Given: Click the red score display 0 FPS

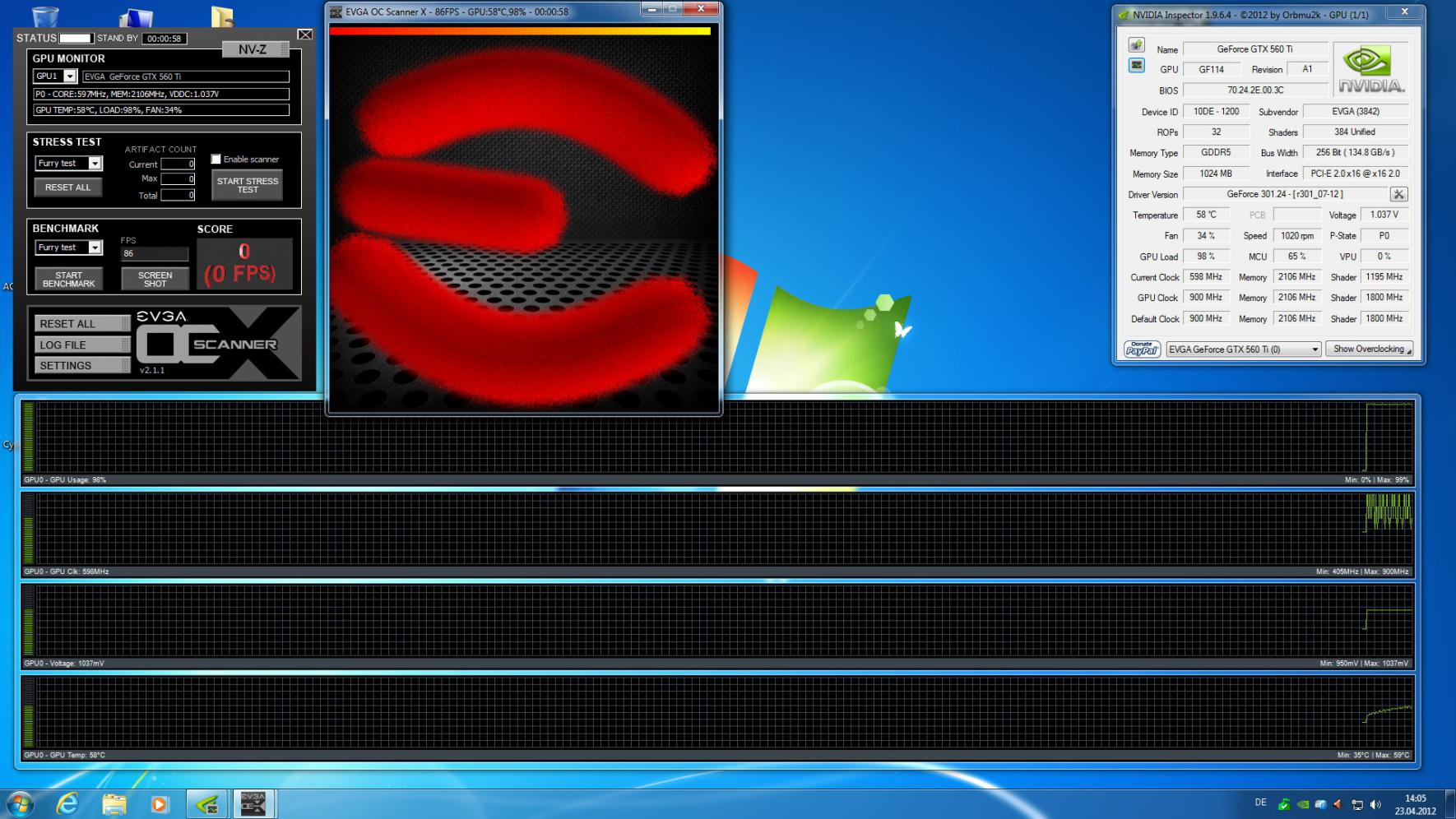Looking at the screenshot, I should click(244, 264).
